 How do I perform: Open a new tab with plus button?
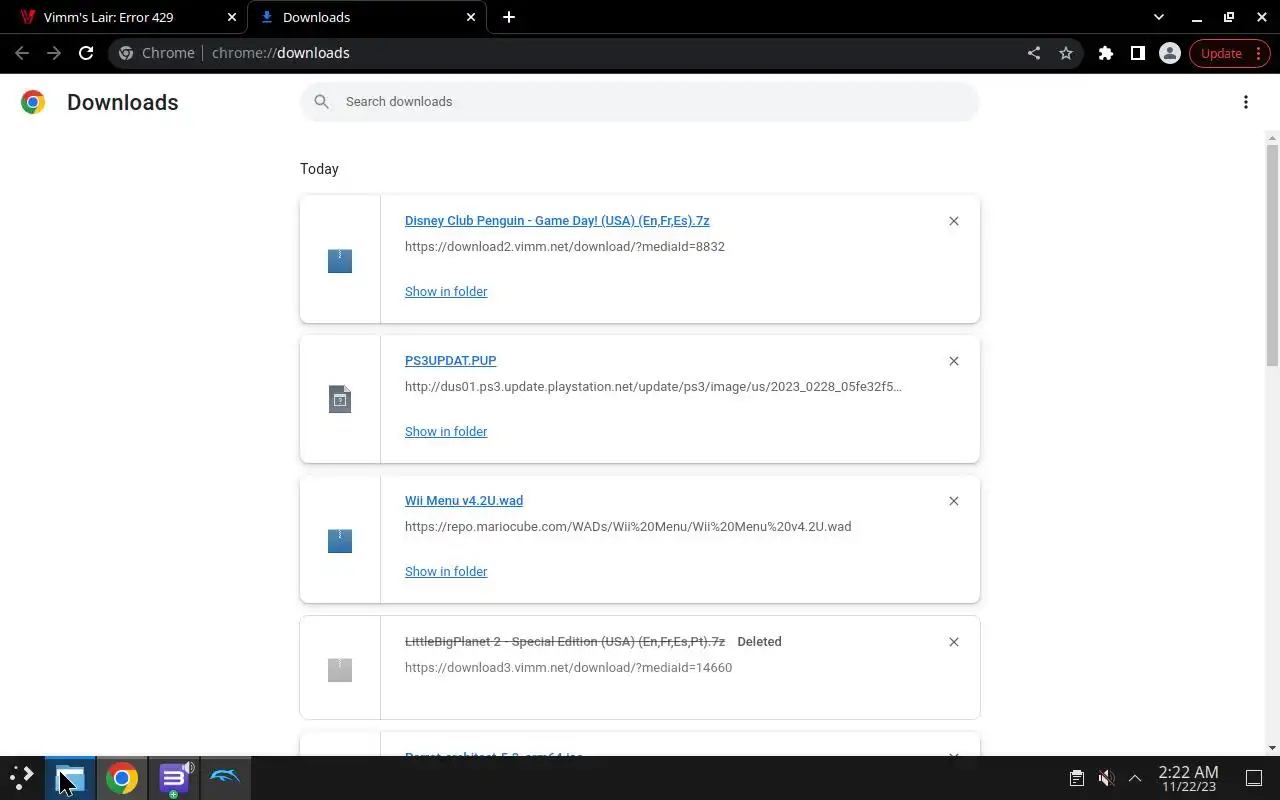click(509, 17)
